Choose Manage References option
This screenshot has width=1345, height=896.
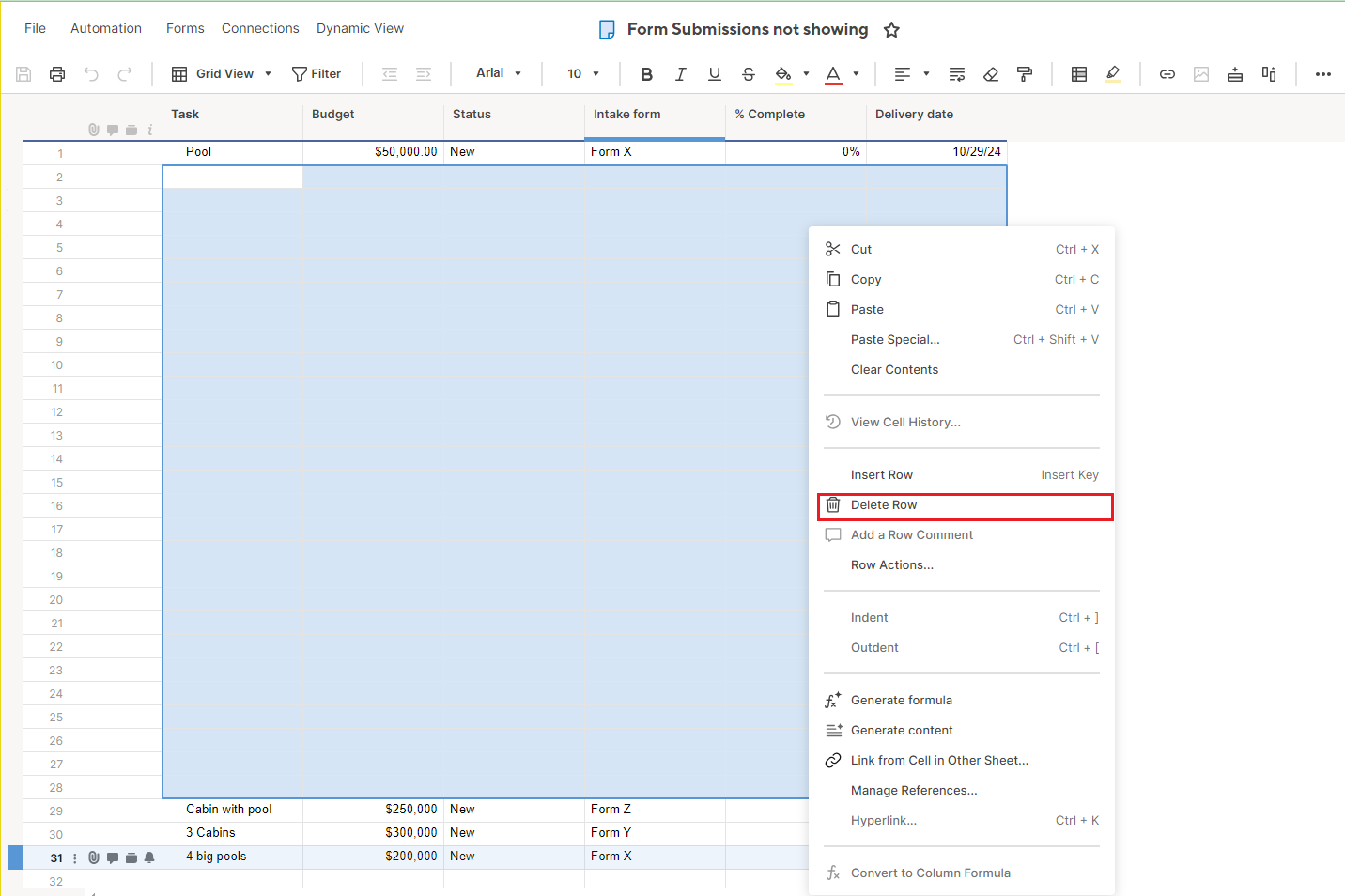click(962, 791)
